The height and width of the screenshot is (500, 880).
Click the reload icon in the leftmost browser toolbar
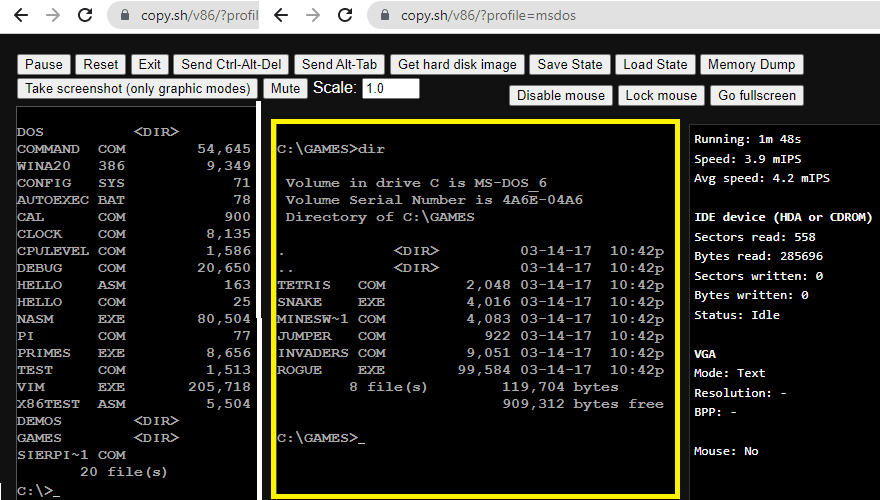click(86, 16)
